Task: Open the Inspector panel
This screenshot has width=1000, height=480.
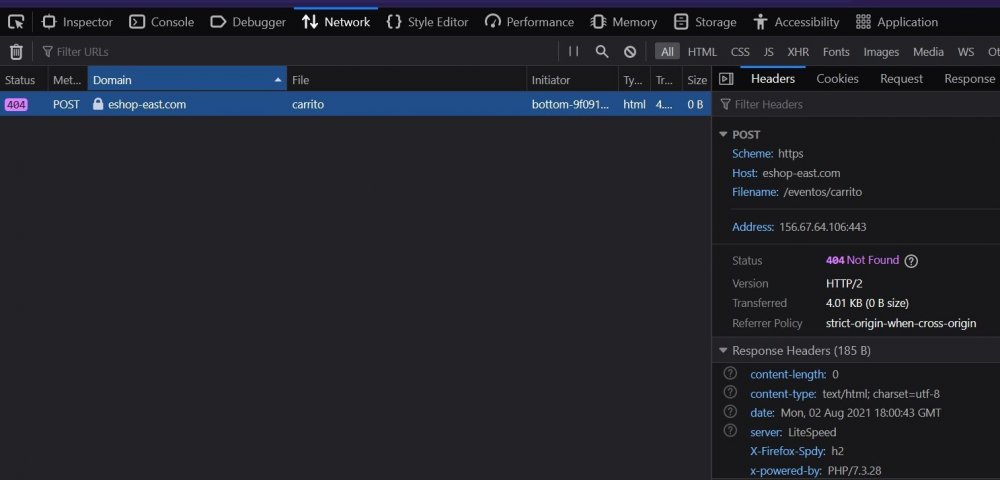Action: pos(77,22)
